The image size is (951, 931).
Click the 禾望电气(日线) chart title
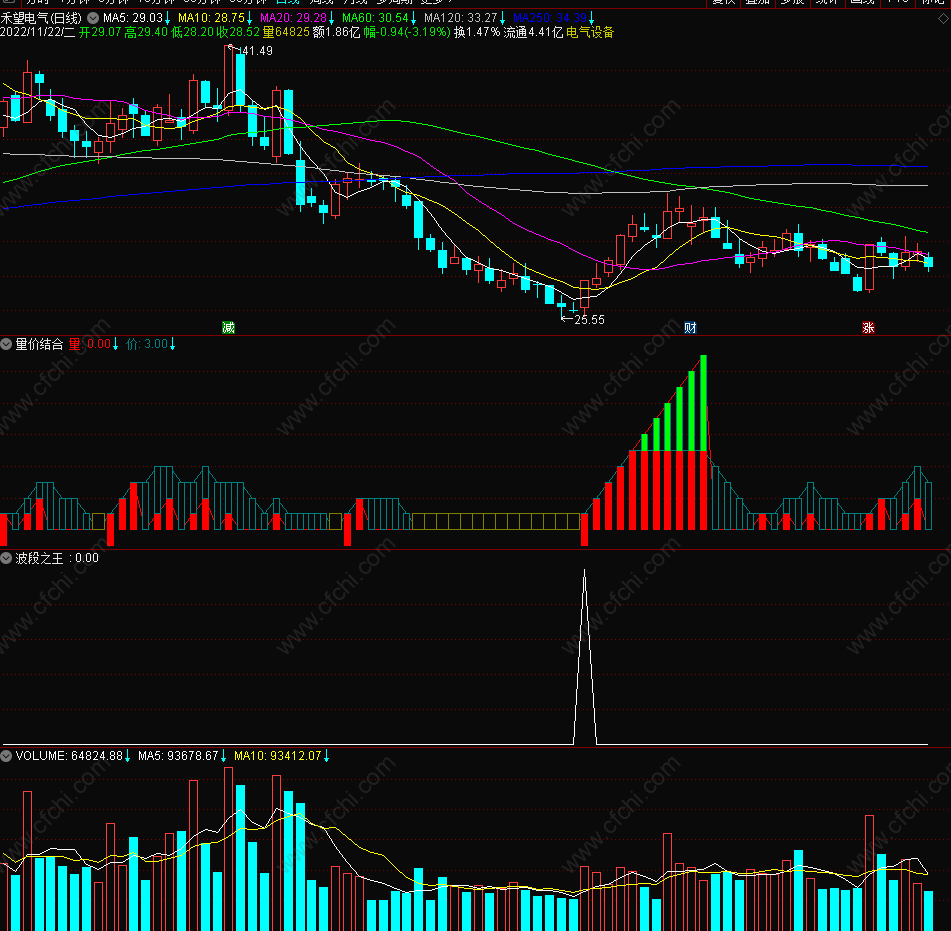(x=41, y=18)
